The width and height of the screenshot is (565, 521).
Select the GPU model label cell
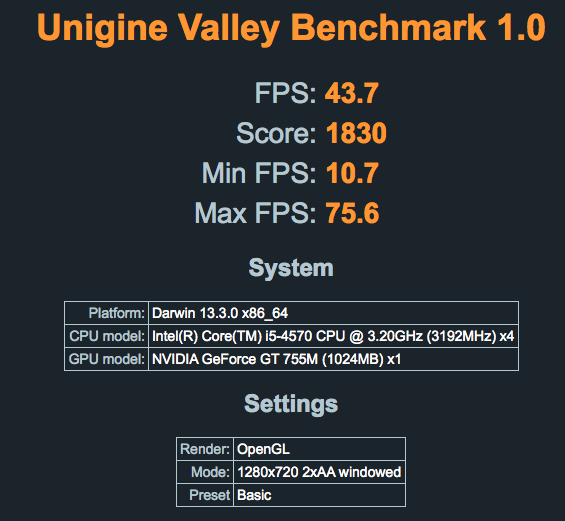107,359
